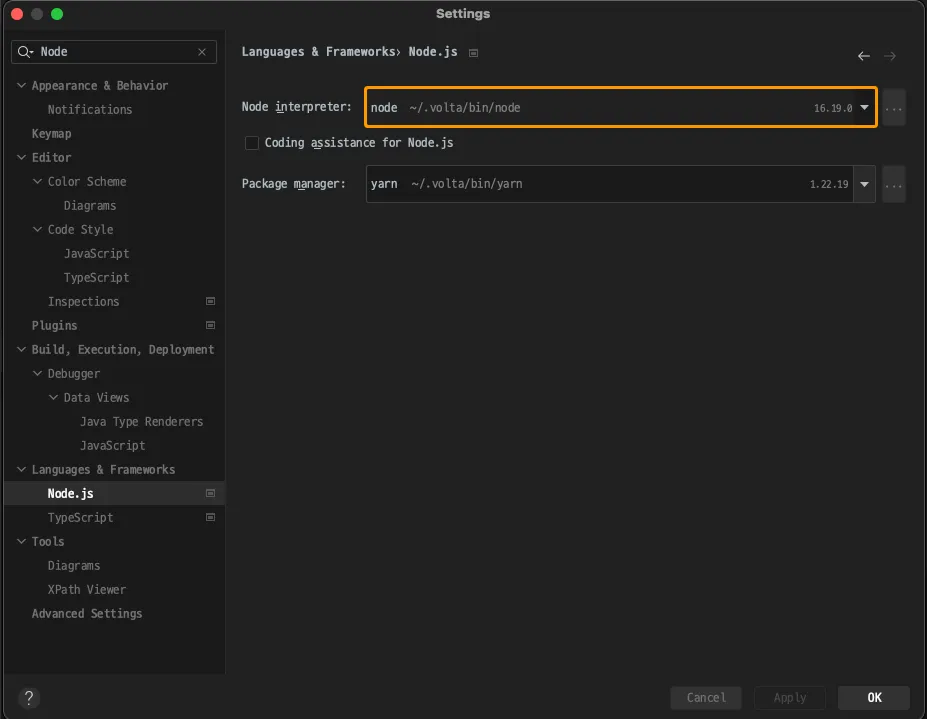
Task: Click the Node search input field
Action: click(x=114, y=52)
